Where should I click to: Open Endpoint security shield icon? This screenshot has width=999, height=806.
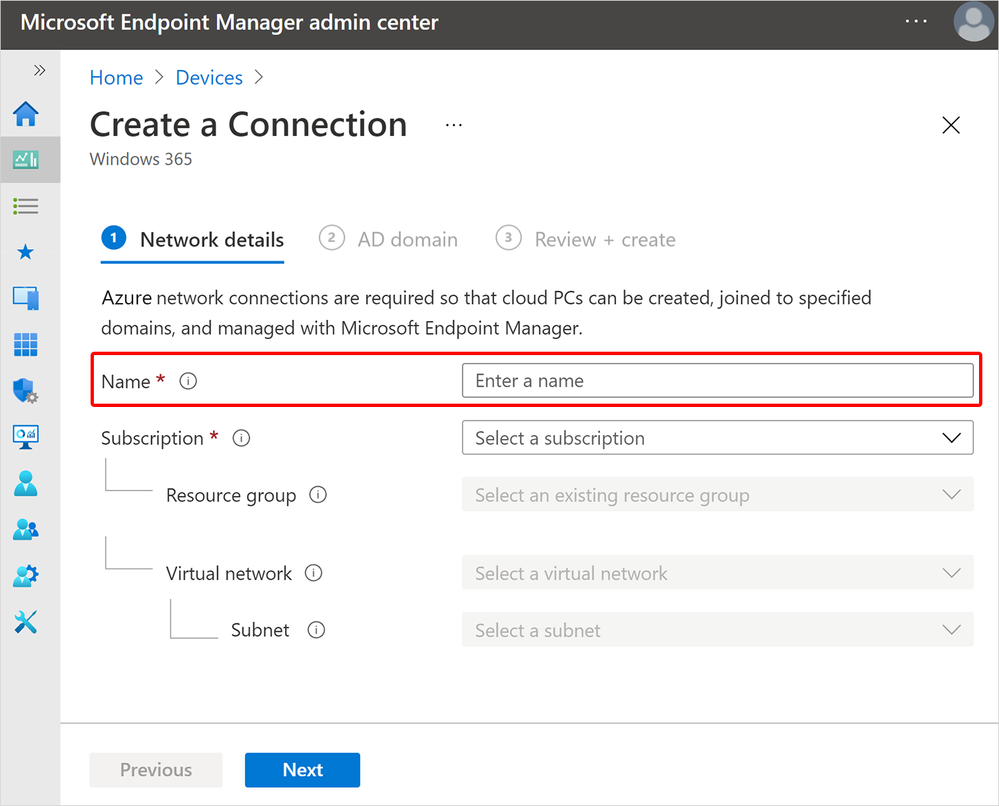click(x=25, y=391)
